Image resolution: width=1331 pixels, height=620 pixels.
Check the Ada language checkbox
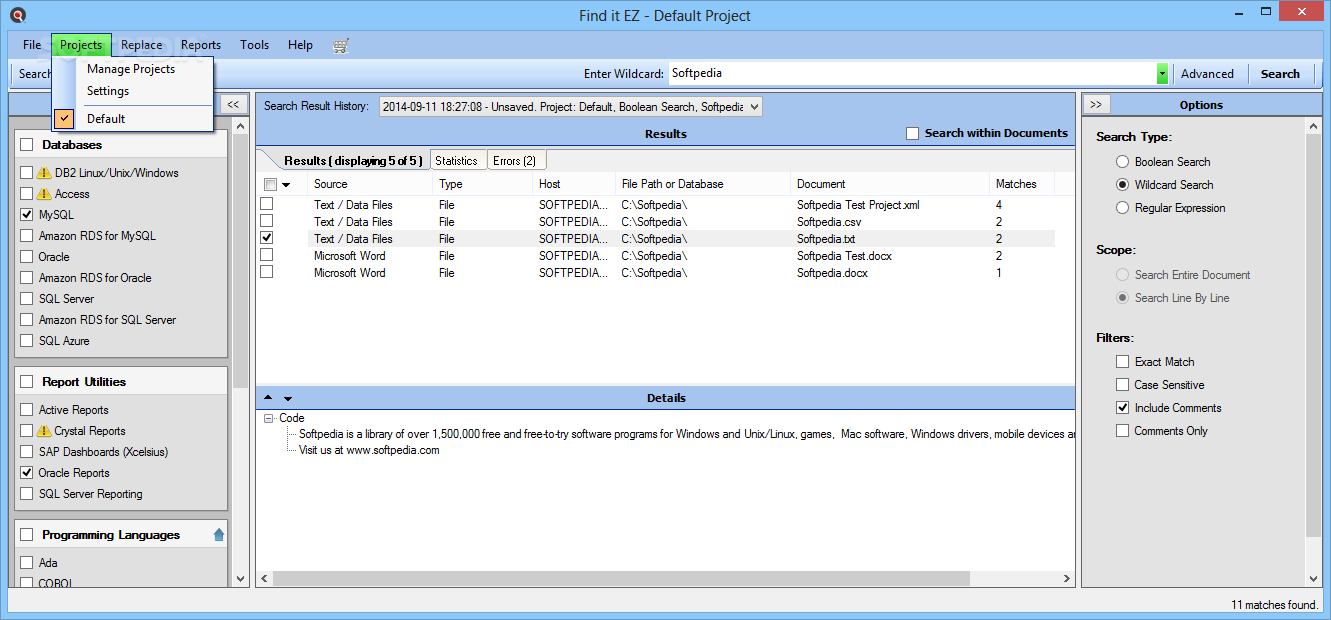pos(27,563)
